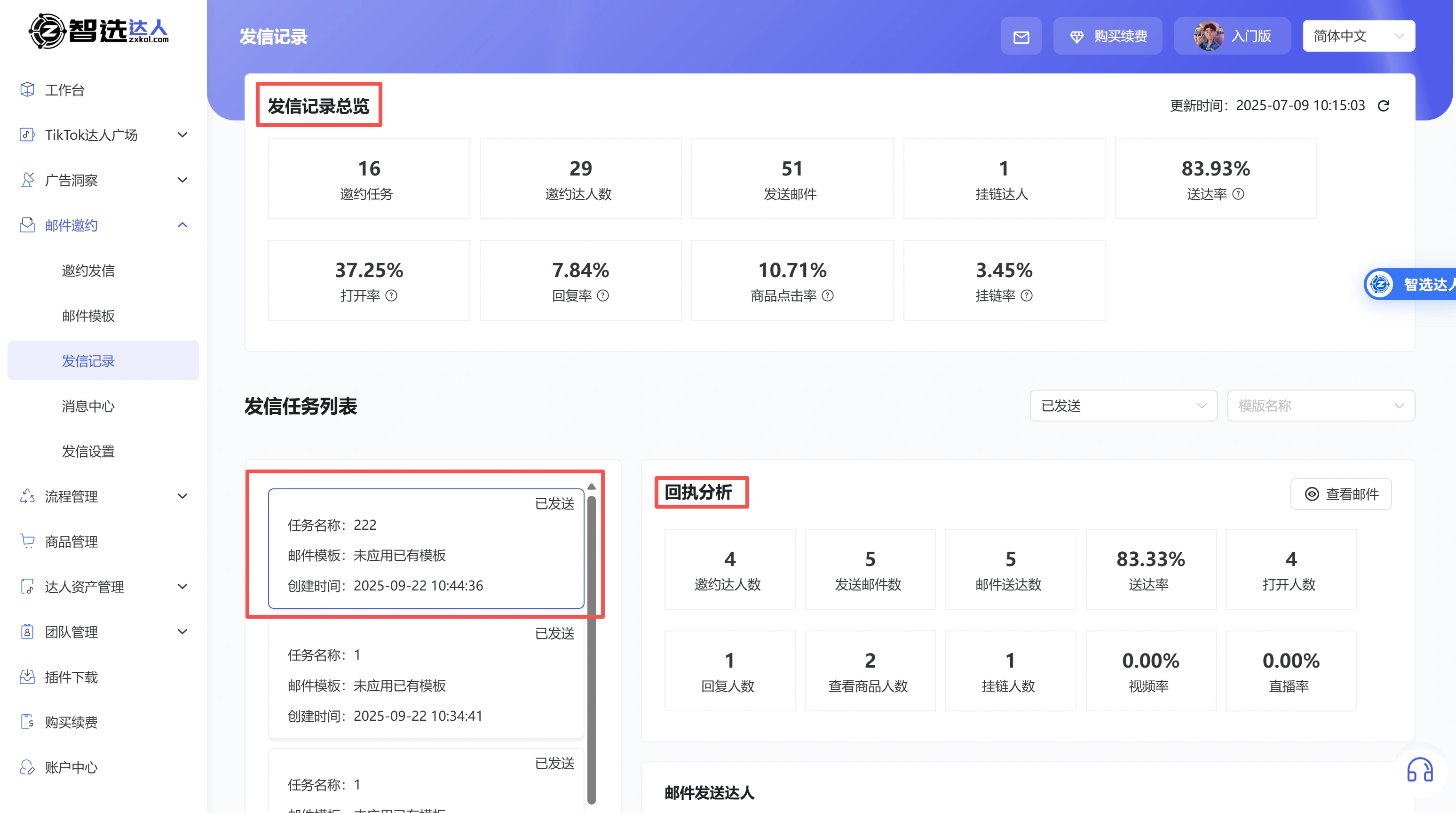Go to 邀约发信 in the sidebar

pyautogui.click(x=88, y=270)
